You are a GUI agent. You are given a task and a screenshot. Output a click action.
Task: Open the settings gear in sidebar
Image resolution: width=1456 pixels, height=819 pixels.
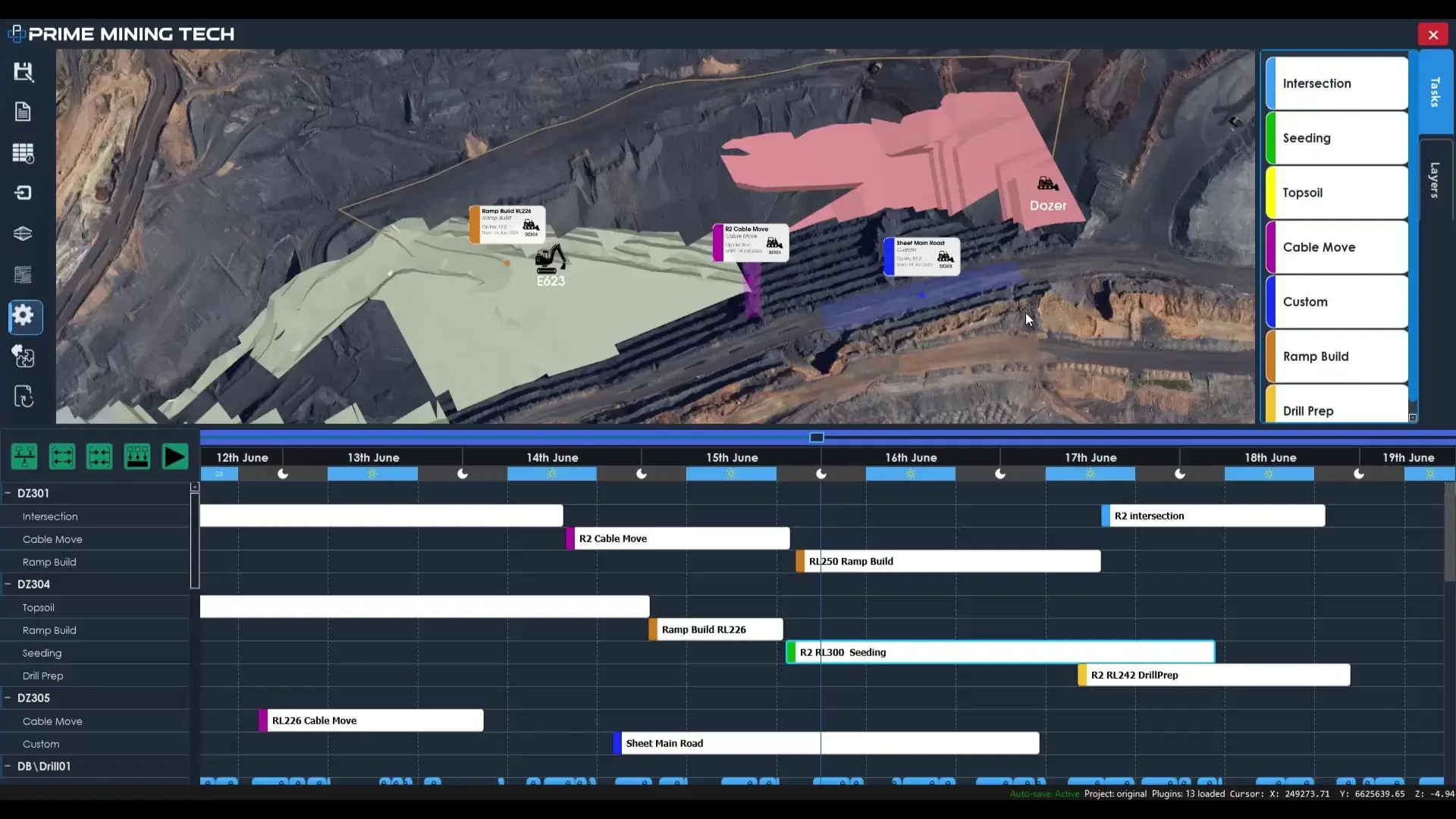point(24,316)
